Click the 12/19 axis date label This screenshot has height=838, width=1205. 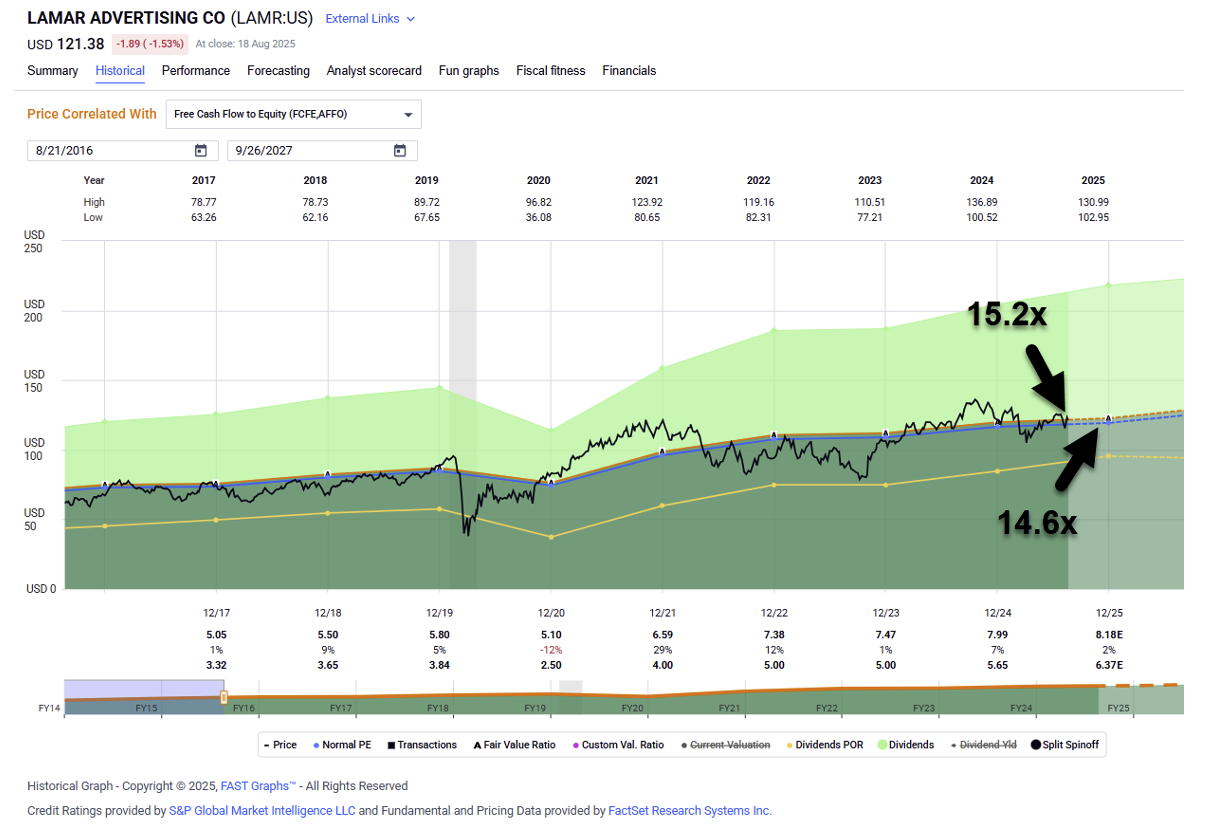(440, 612)
